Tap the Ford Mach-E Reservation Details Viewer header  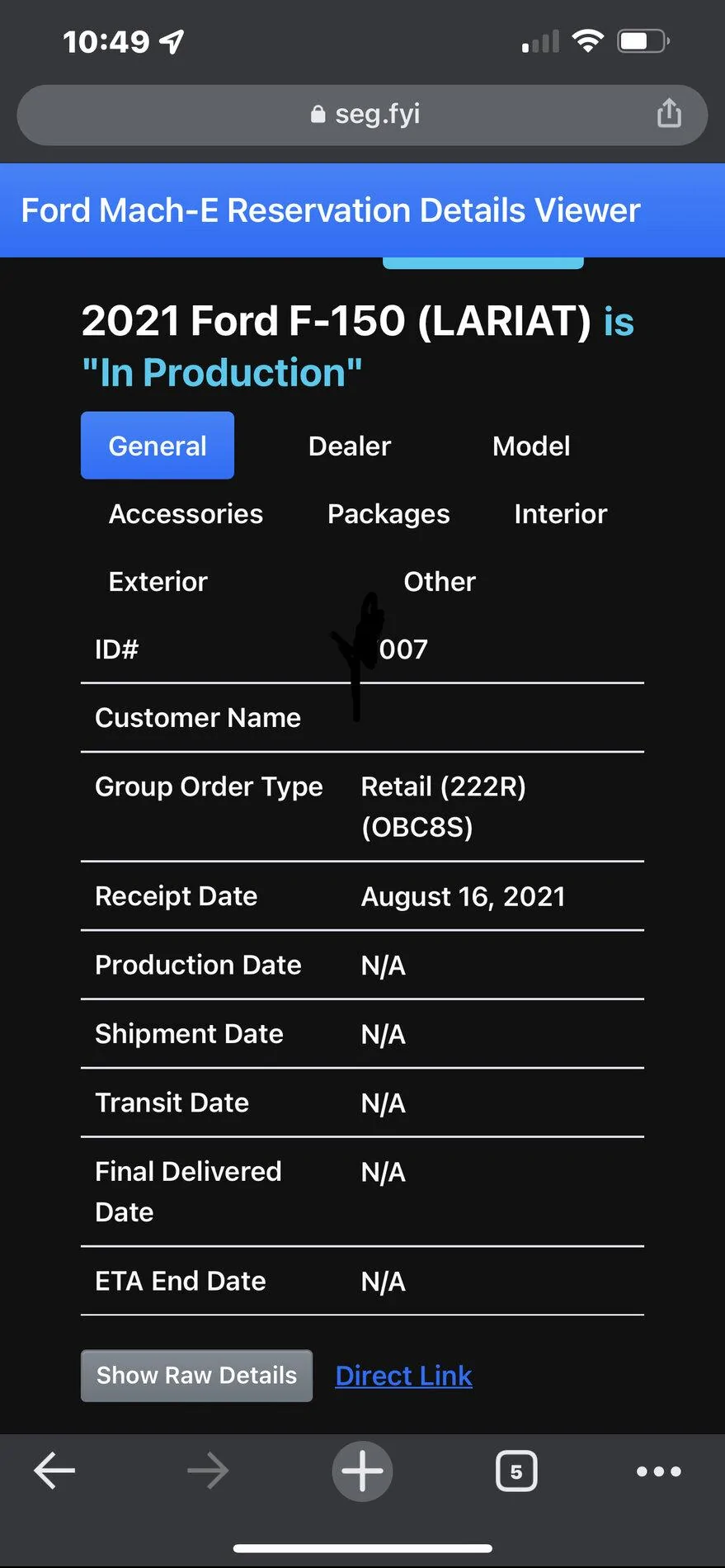(x=330, y=210)
